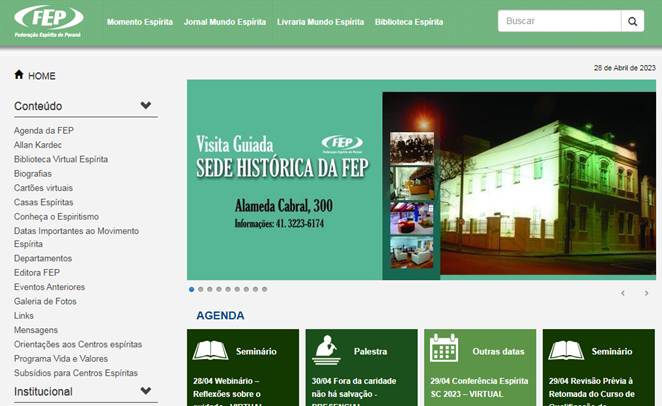Open Allan Kardec link
Screen dimensions: 662x406
(38, 145)
